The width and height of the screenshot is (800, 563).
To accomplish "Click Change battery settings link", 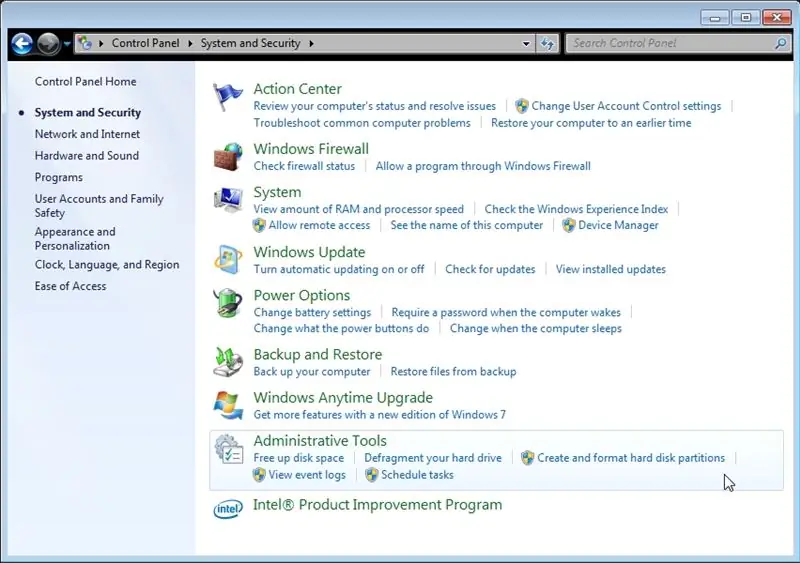I will point(312,312).
